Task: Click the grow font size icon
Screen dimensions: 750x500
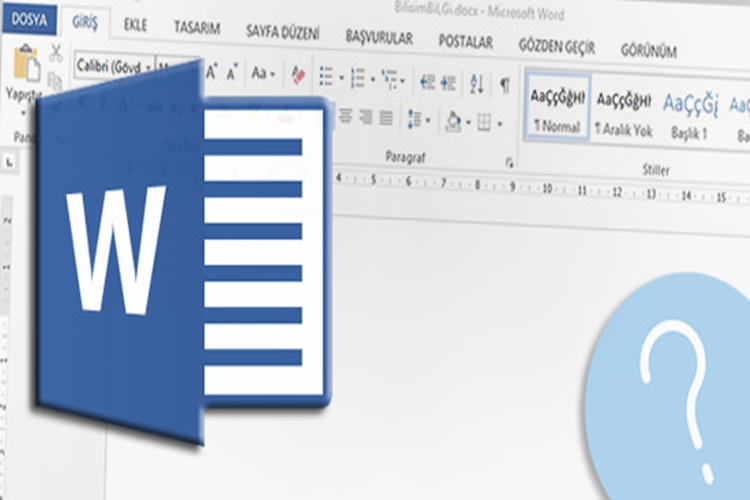Action: [212, 72]
